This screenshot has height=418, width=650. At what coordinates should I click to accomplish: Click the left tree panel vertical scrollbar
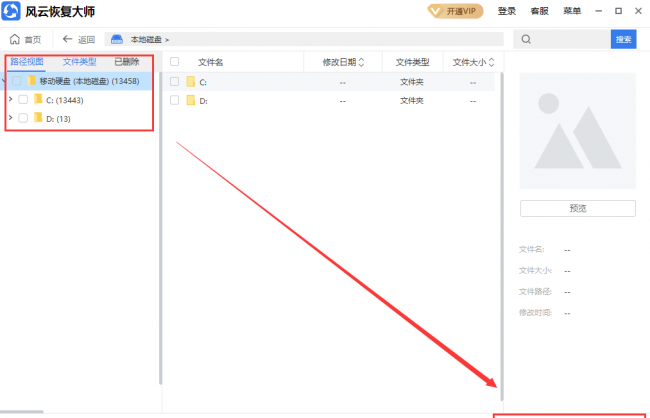(160, 228)
